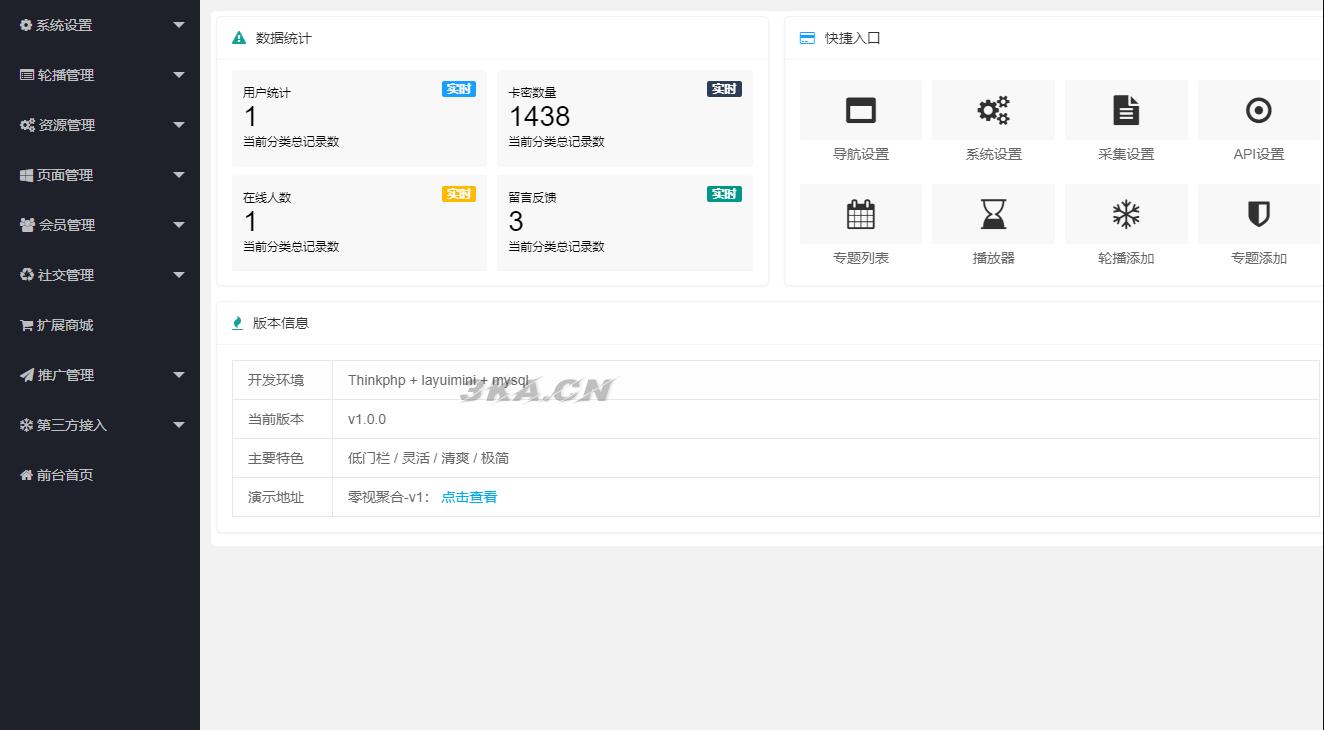1324x730 pixels.
Task: Click the 采集设置 shortcut label
Action: 1126,154
